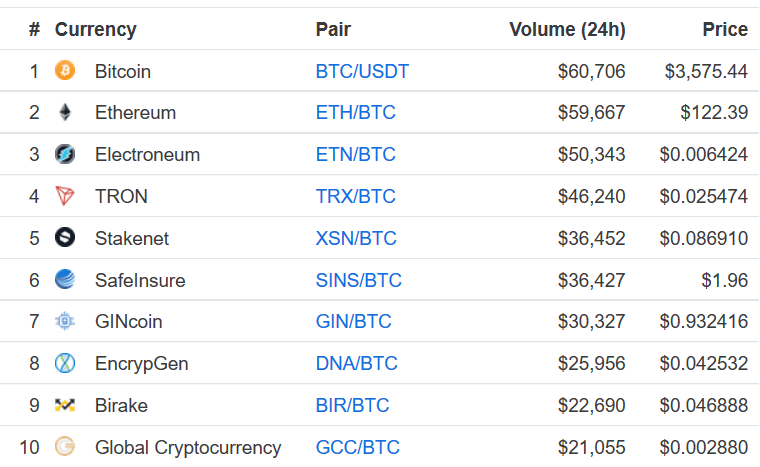Click the red TRON logo icon
This screenshot has width=760, height=467.
tap(65, 196)
